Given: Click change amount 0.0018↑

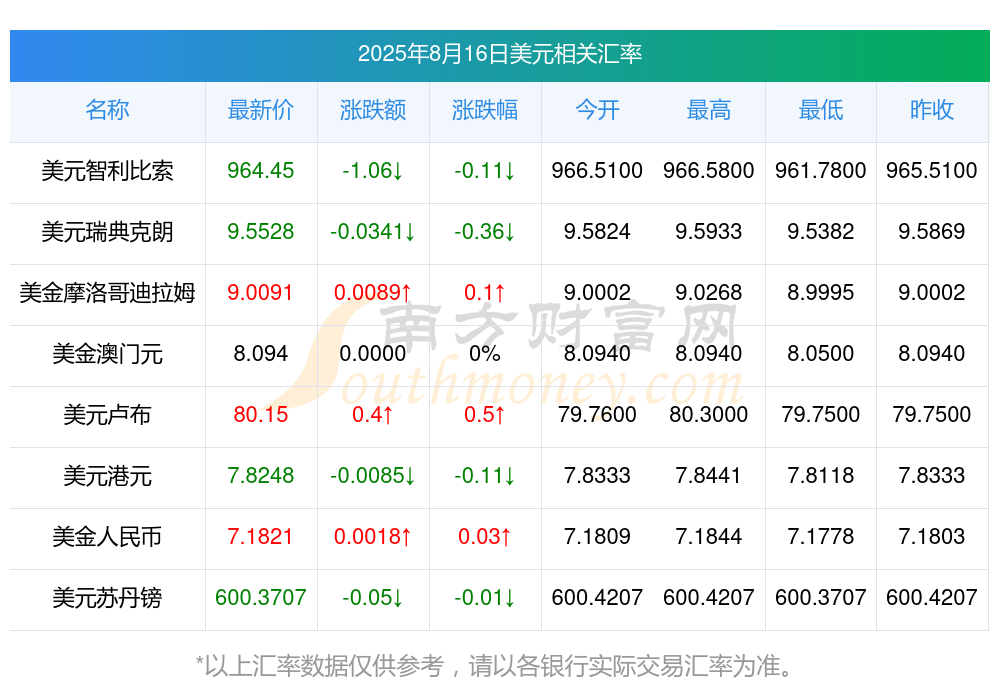Looking at the screenshot, I should click(x=373, y=536).
